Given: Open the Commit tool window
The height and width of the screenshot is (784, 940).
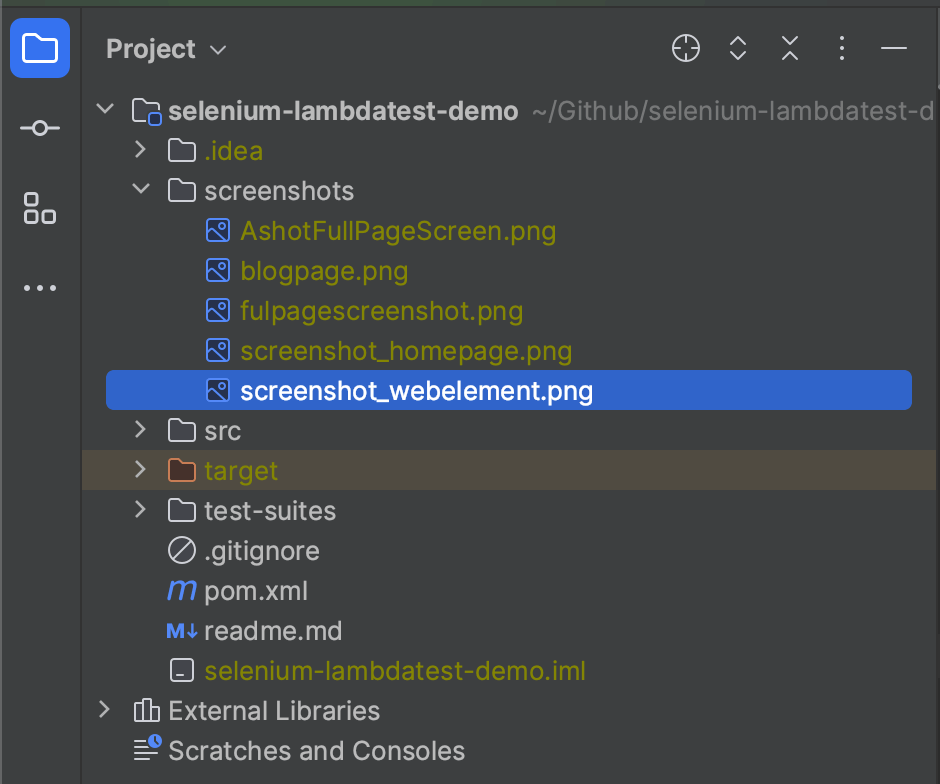Looking at the screenshot, I should 40,129.
